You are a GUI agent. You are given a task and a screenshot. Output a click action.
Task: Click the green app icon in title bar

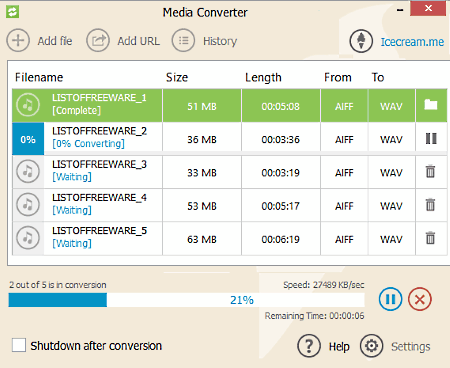click(12, 12)
